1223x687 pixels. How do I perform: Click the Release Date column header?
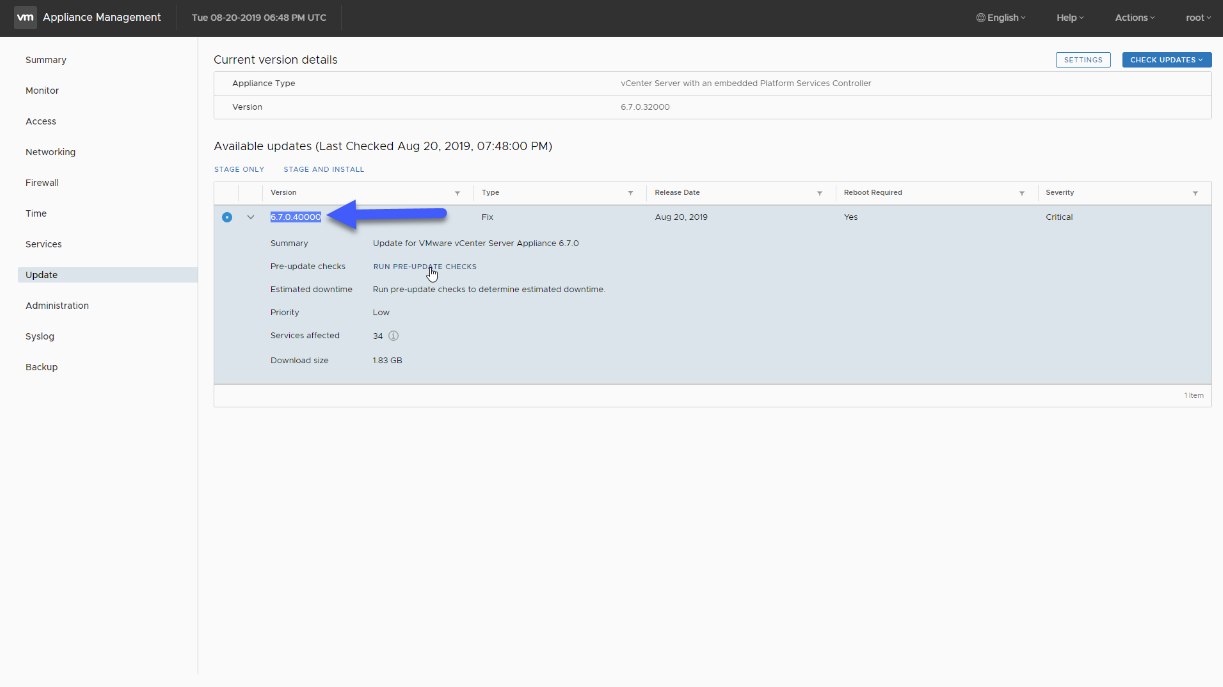click(x=677, y=193)
